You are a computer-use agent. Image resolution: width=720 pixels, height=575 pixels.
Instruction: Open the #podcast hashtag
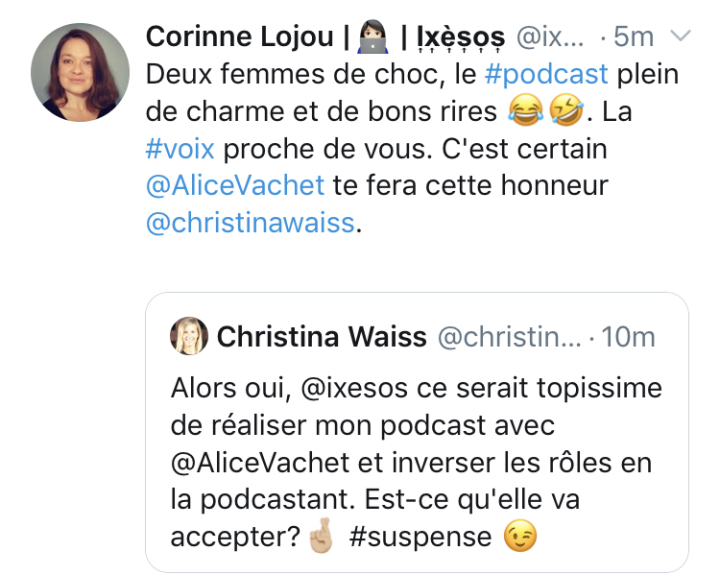pyautogui.click(x=546, y=74)
